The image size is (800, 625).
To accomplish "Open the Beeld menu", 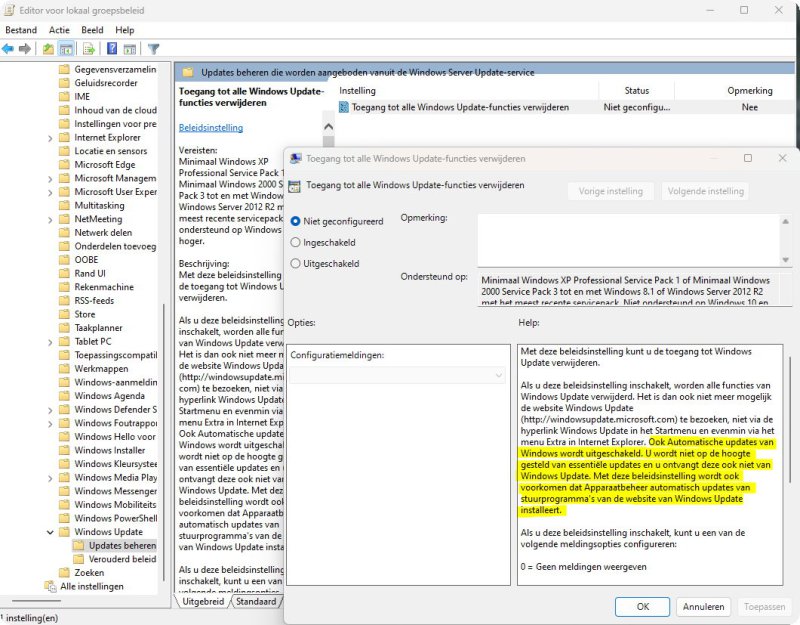I will point(92,30).
